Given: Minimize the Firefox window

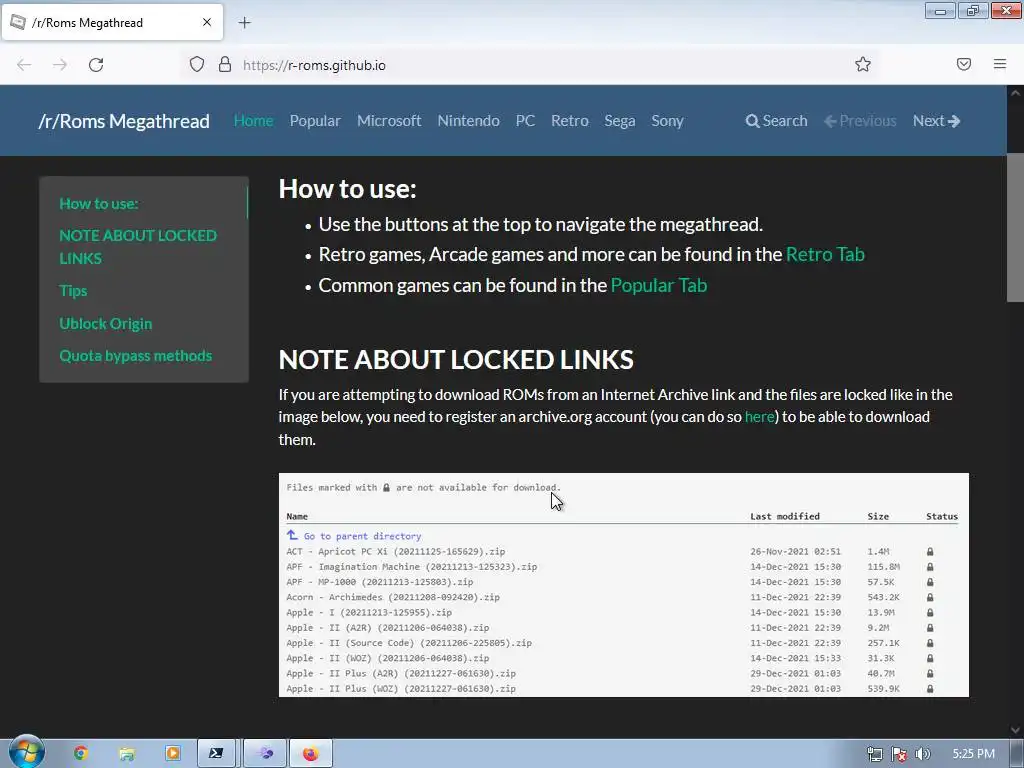Looking at the screenshot, I should (x=940, y=10).
